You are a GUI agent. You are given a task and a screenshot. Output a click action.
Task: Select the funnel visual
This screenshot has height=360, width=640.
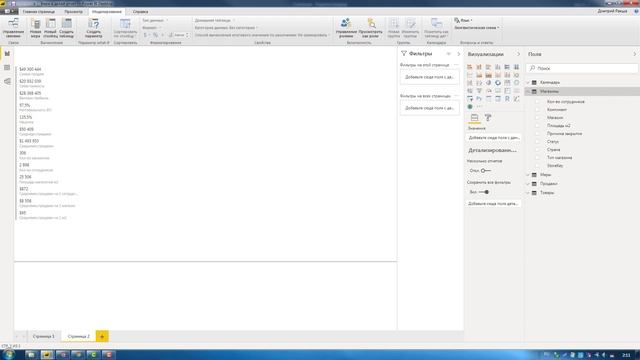(x=479, y=91)
